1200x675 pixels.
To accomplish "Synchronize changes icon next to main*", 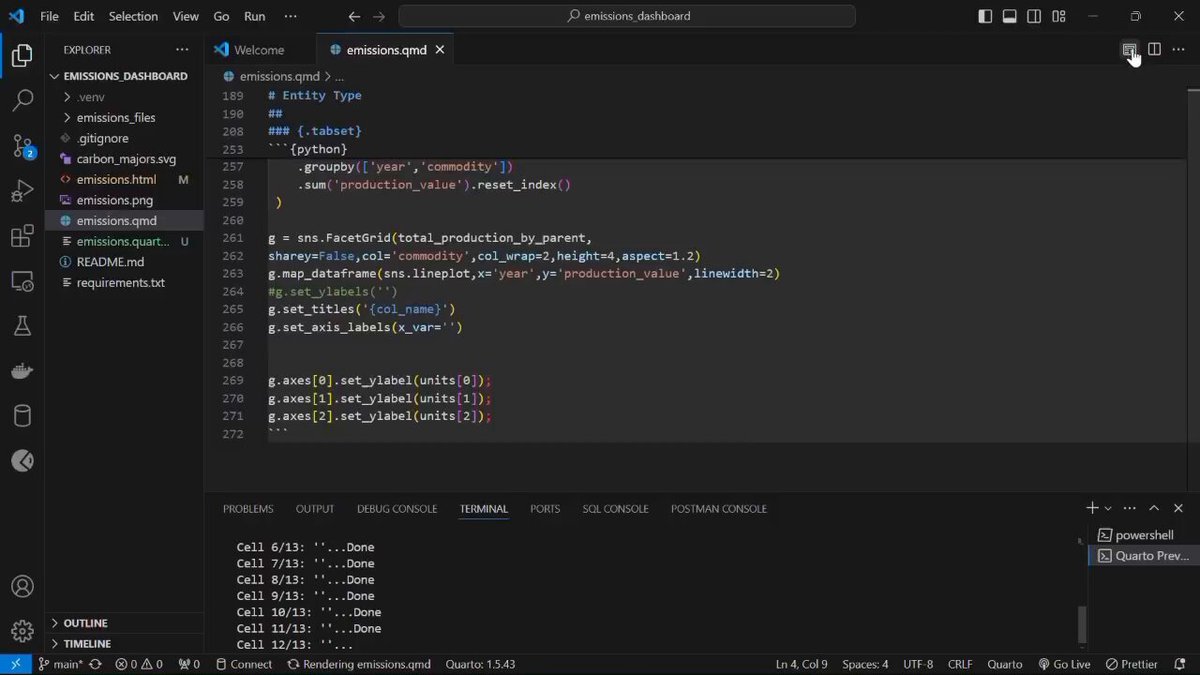I will coord(95,664).
